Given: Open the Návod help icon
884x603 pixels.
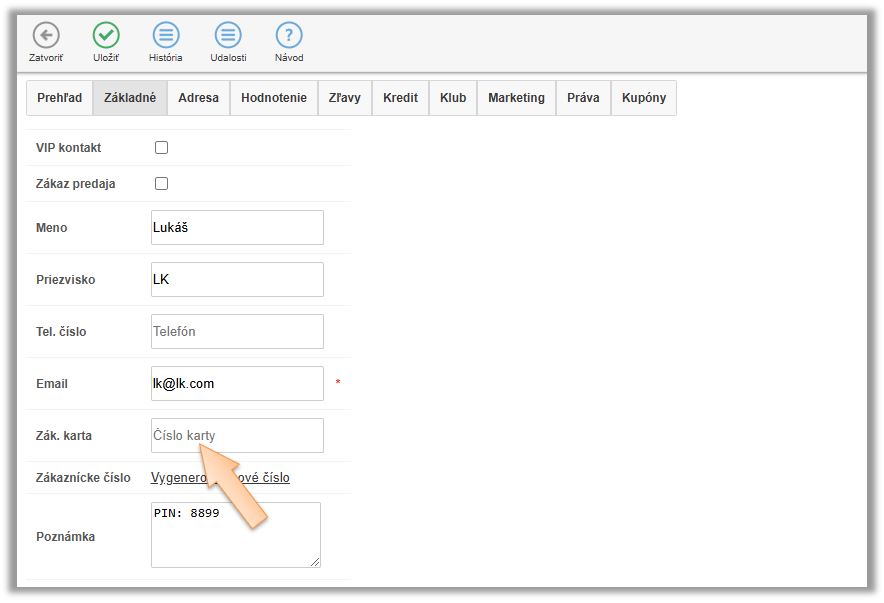Looking at the screenshot, I should coord(289,36).
